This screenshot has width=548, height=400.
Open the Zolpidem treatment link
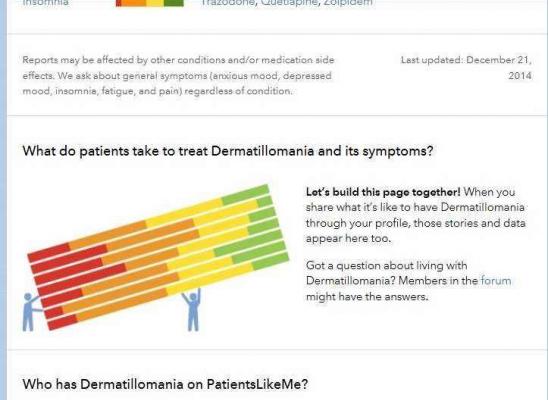point(348,3)
